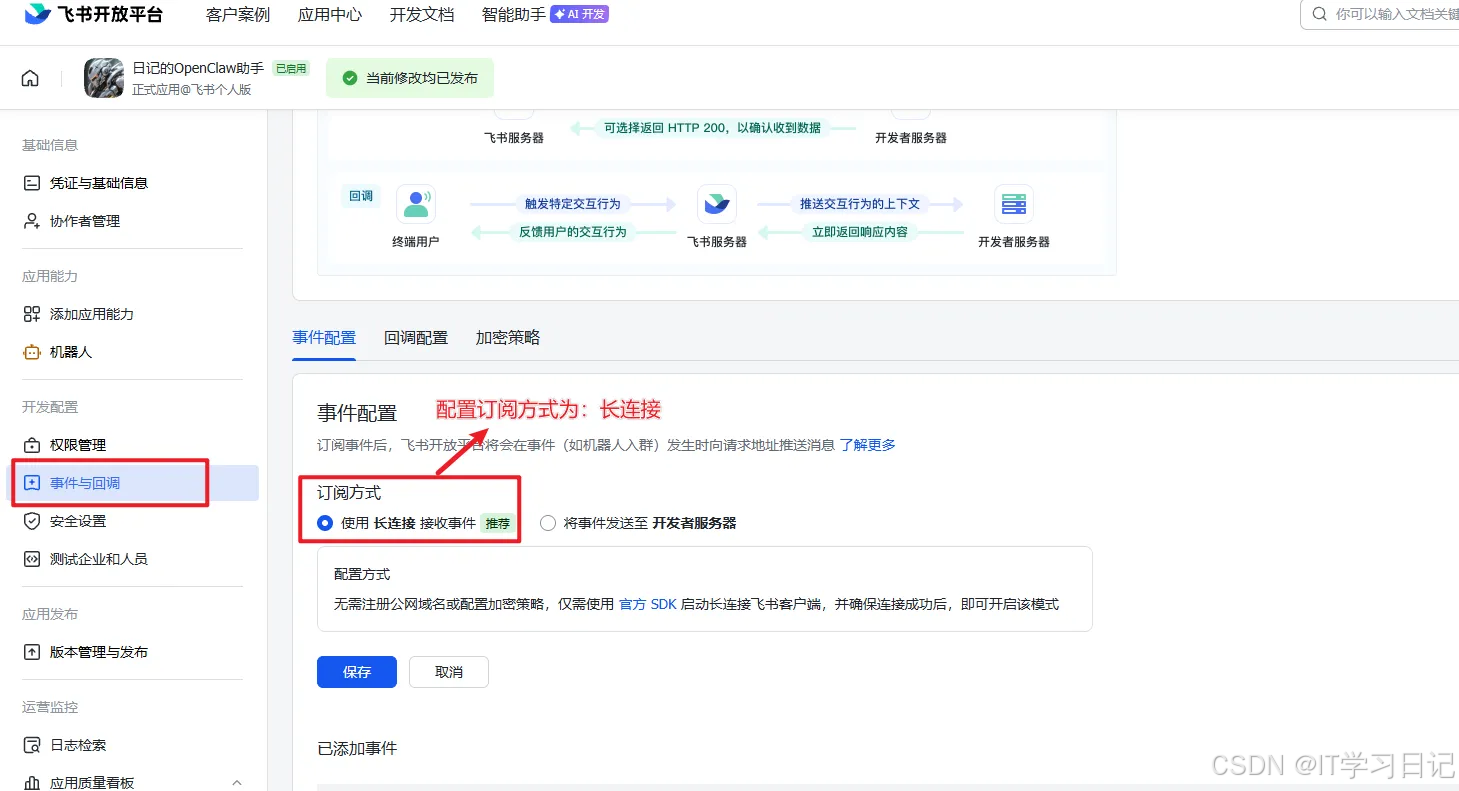The image size is (1459, 791).
Task: Click the 保存 button
Action: click(x=356, y=671)
